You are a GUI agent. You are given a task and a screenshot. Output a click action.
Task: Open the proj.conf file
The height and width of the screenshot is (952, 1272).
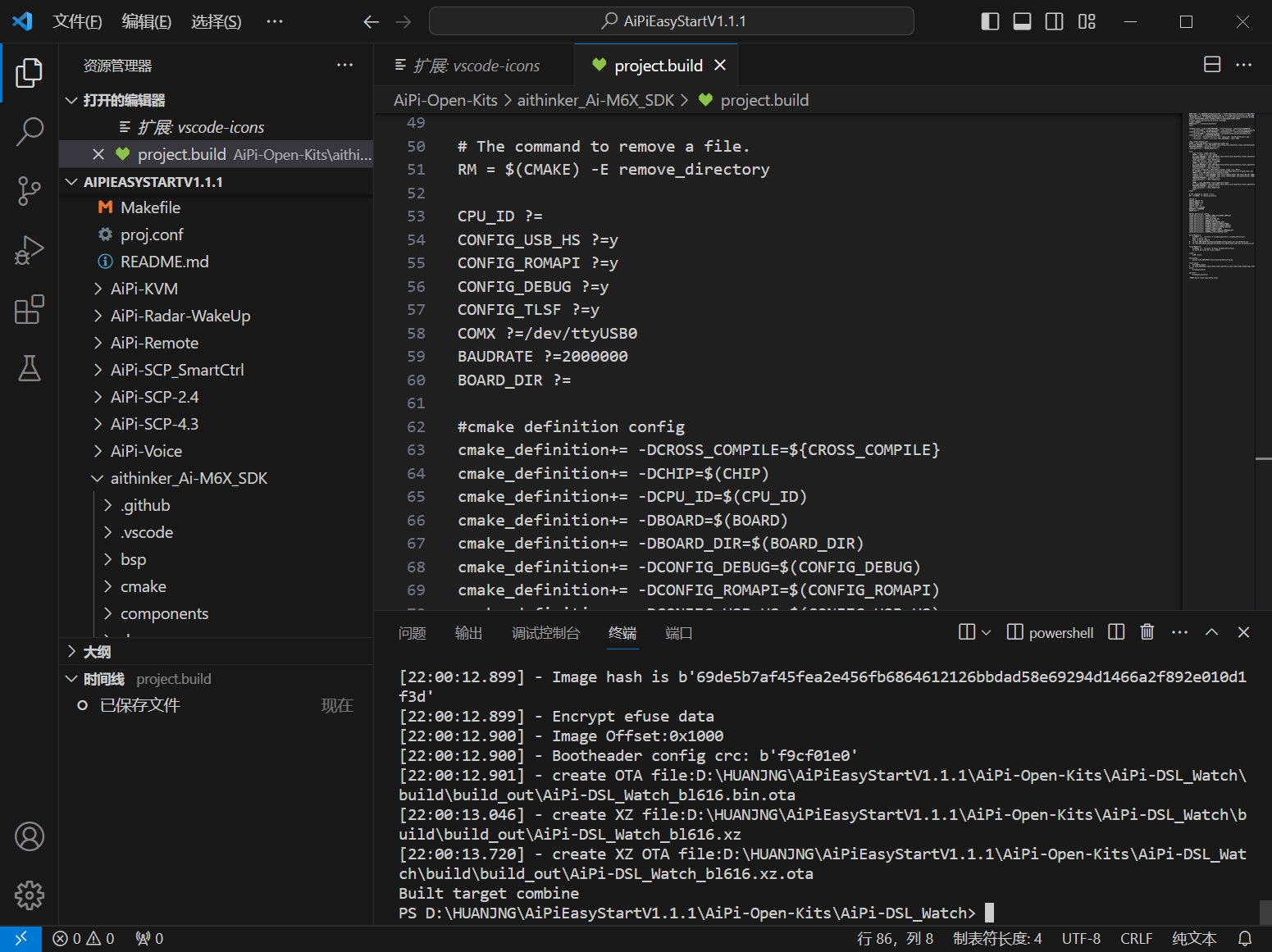217,235
